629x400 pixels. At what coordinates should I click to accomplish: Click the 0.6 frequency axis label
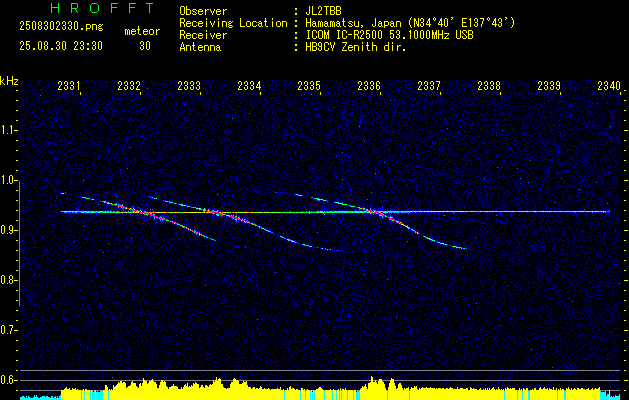(9, 380)
